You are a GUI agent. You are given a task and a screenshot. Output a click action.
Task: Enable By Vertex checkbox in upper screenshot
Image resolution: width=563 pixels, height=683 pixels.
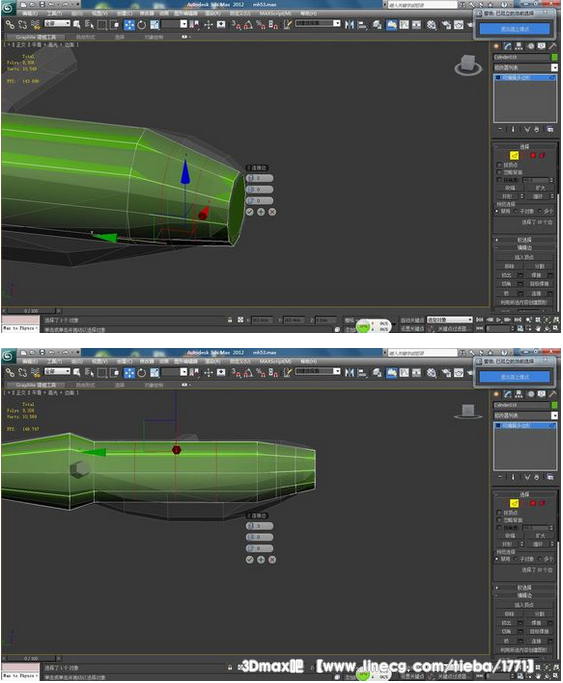pos(499,165)
